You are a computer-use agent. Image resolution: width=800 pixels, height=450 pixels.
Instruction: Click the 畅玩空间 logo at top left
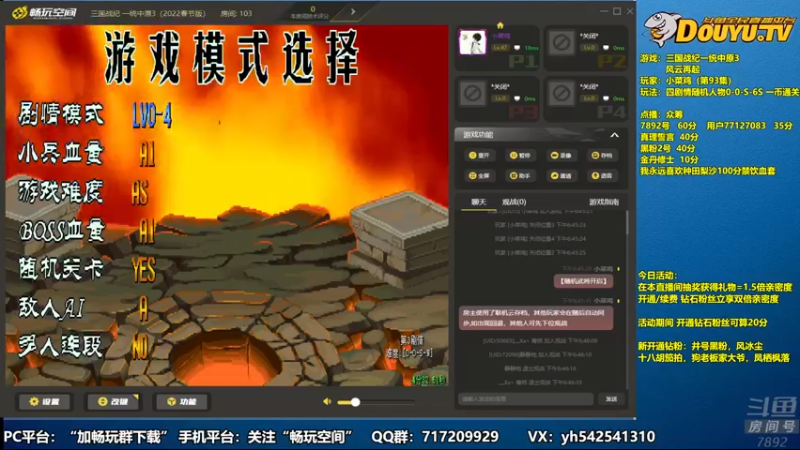click(x=44, y=13)
